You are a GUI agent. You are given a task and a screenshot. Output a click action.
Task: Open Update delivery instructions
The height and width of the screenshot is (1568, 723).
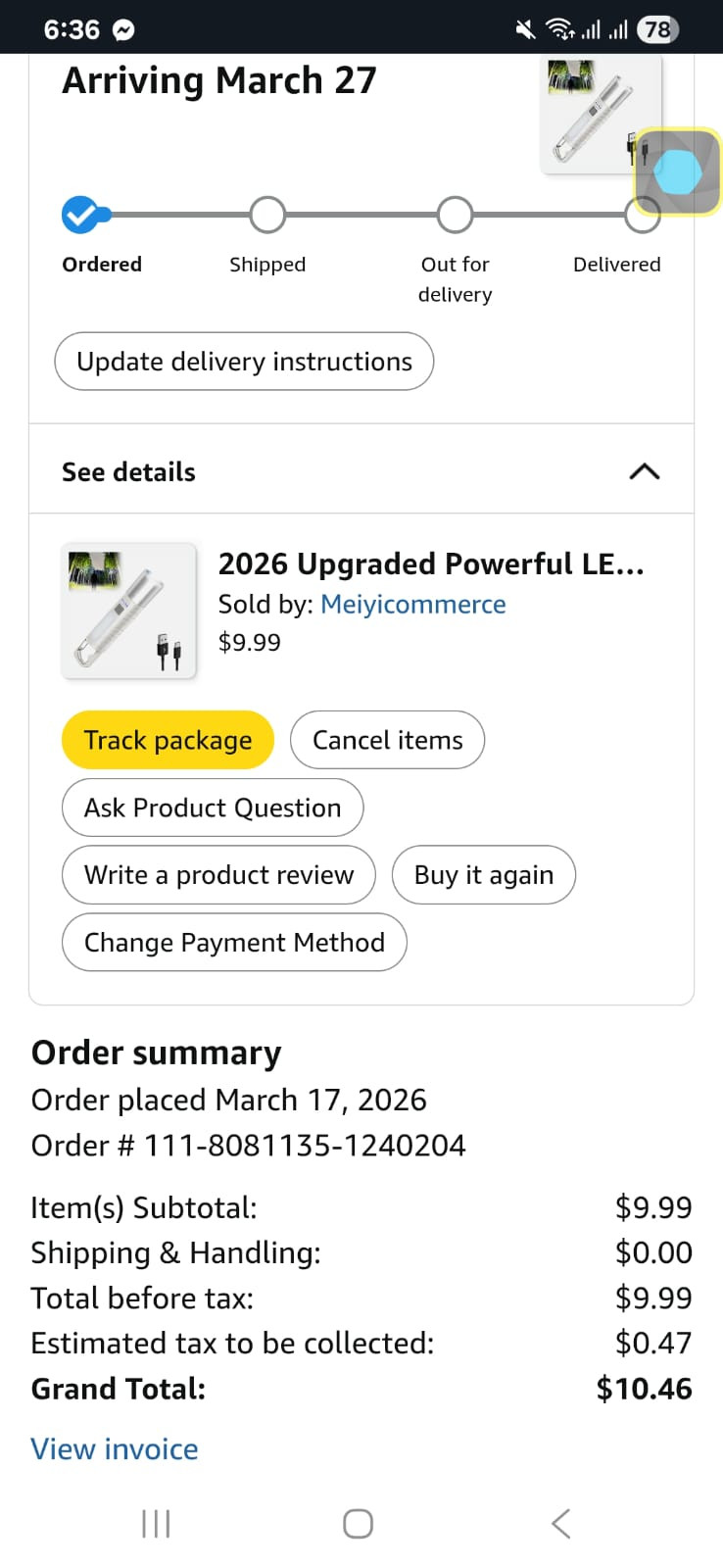pos(244,362)
